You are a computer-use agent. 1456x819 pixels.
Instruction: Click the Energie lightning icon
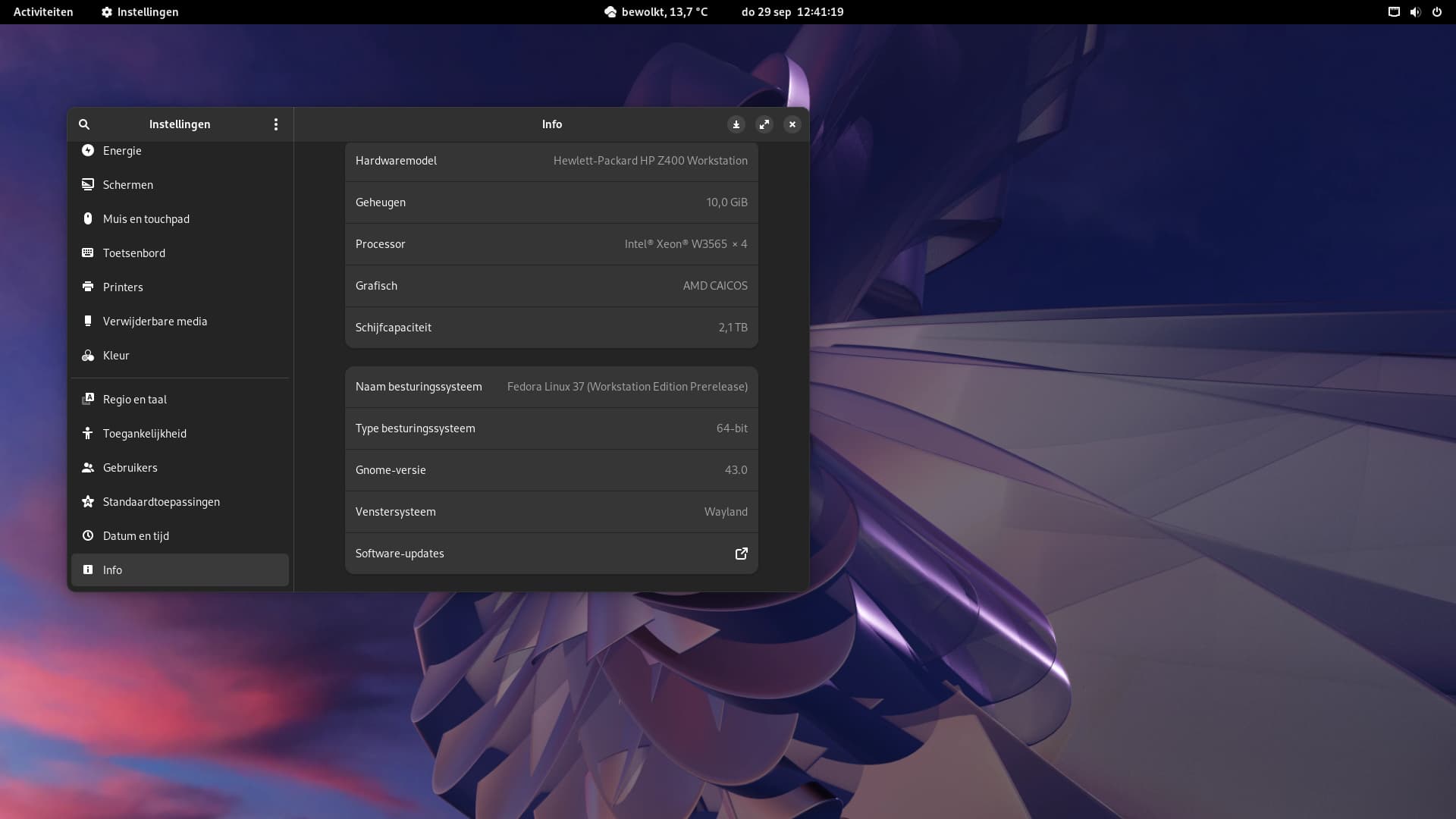click(x=88, y=150)
